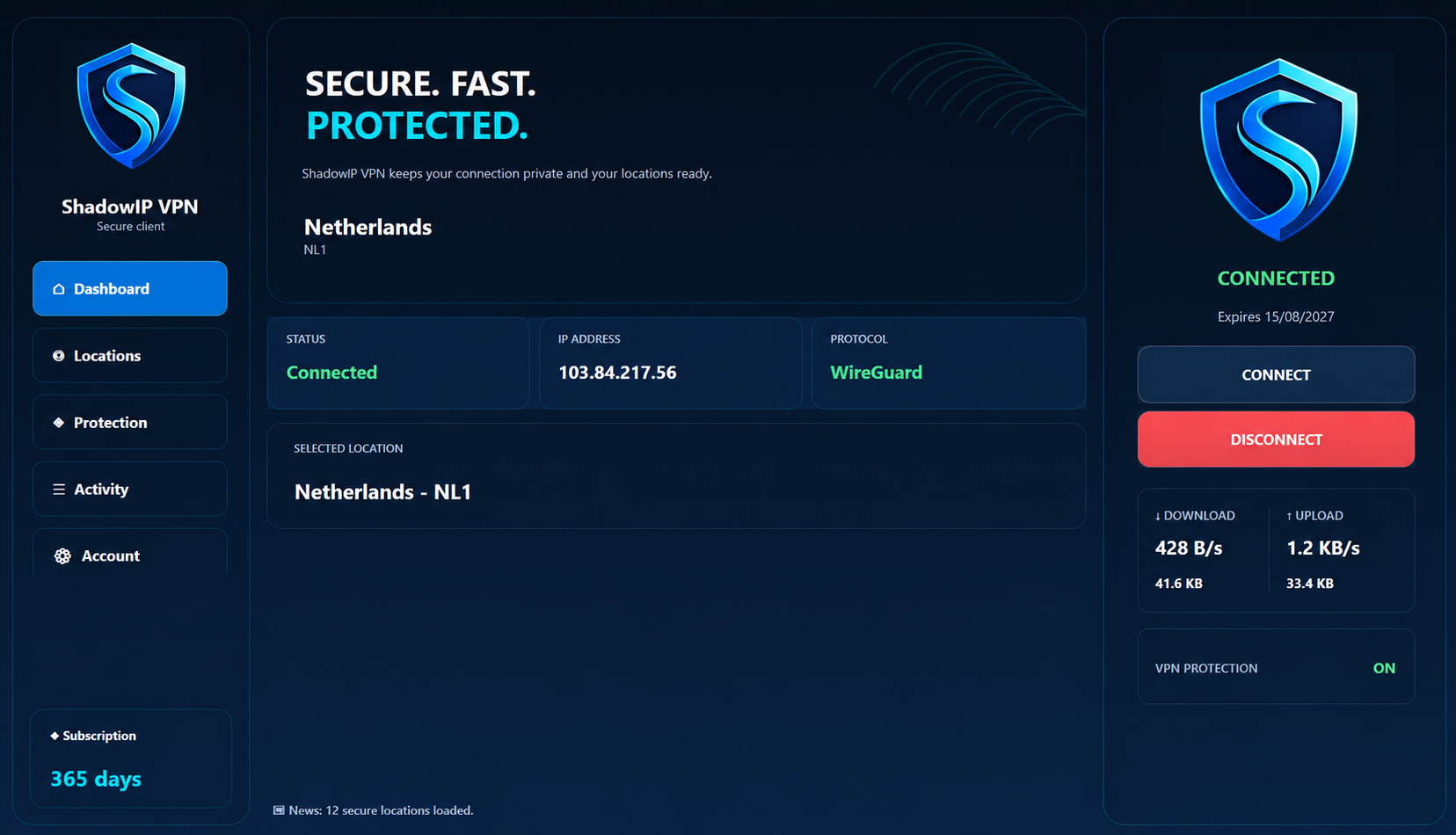Click the red DISCONNECT button

click(1276, 439)
